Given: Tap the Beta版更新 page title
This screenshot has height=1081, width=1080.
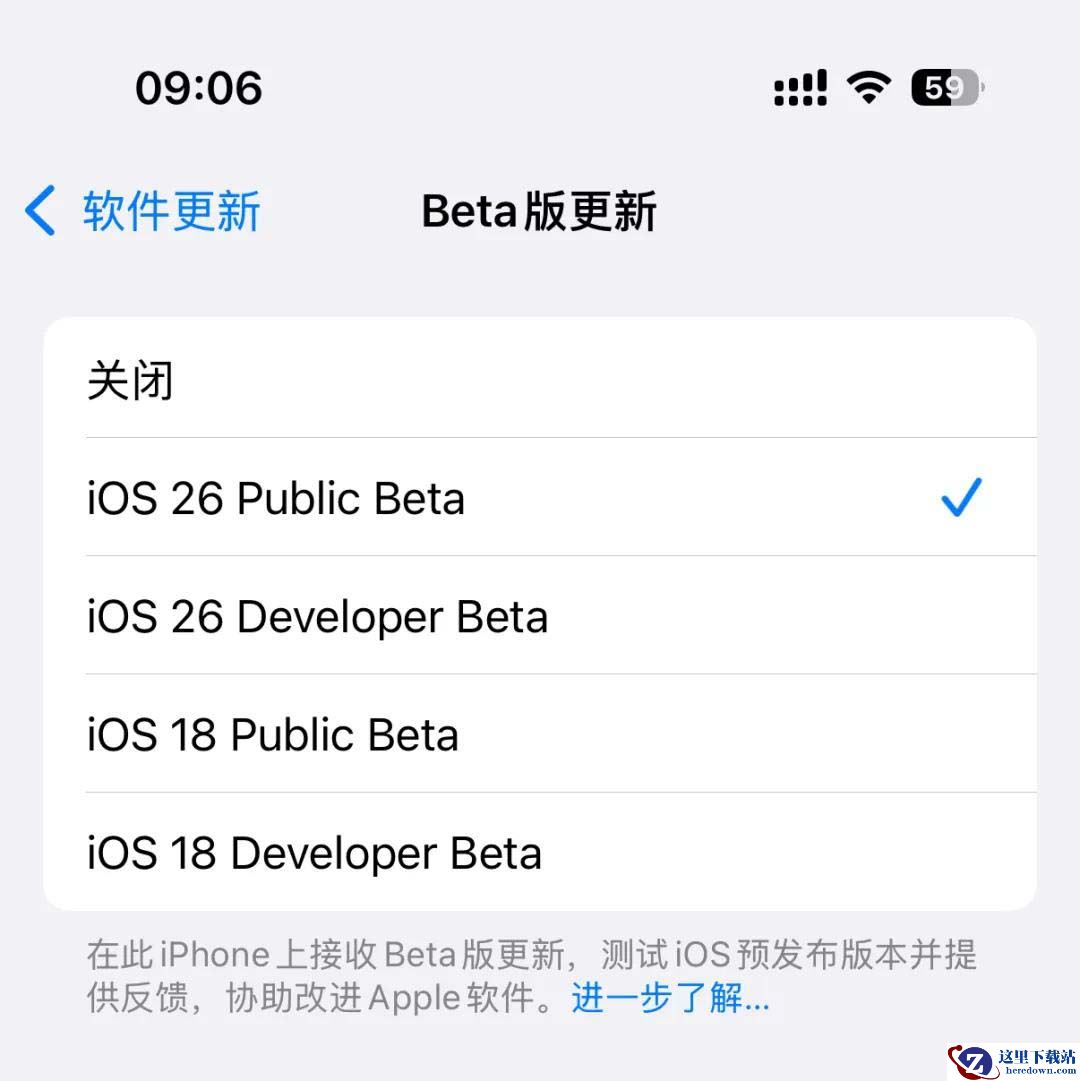Looking at the screenshot, I should point(539,211).
